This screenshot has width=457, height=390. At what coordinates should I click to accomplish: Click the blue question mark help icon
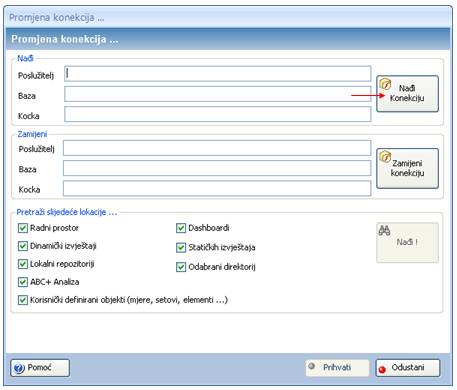point(19,368)
